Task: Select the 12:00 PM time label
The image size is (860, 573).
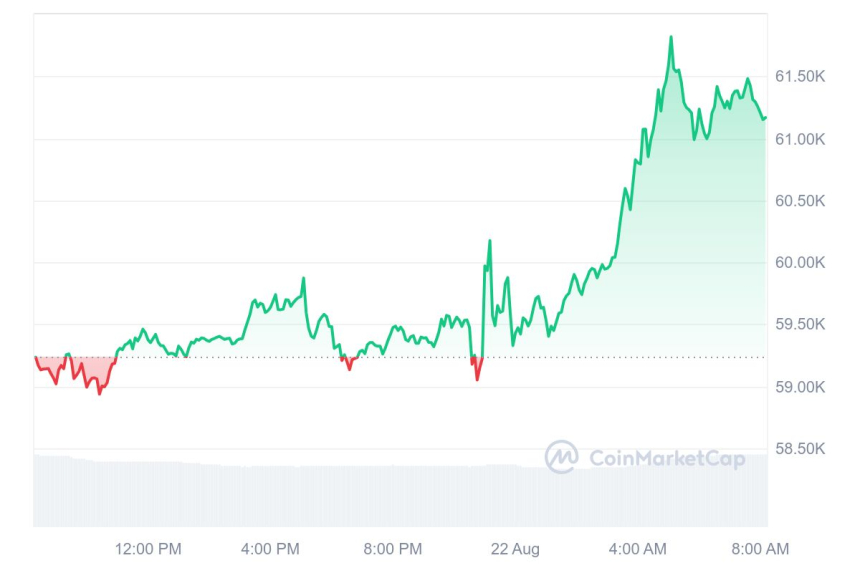Action: pos(148,548)
